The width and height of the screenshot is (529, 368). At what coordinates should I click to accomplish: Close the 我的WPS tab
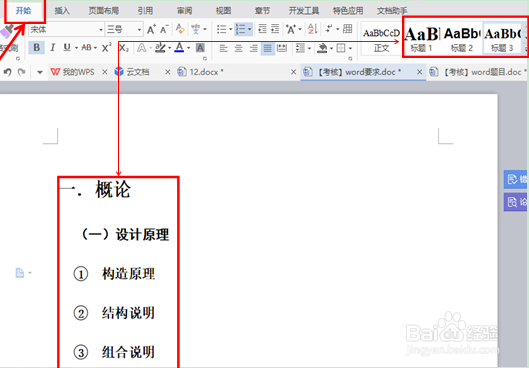click(x=105, y=72)
